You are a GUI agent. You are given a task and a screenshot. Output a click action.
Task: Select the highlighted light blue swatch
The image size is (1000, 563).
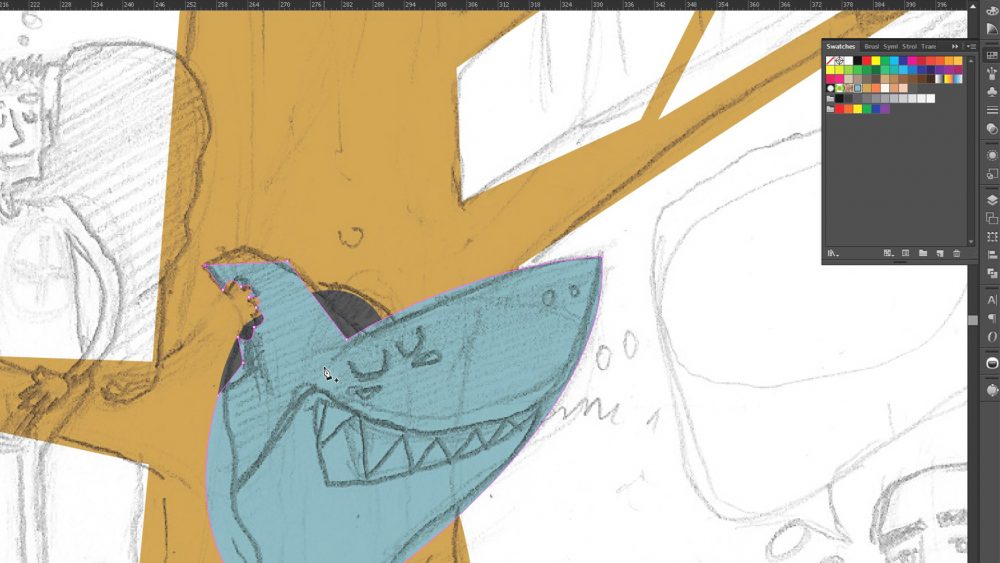point(858,88)
